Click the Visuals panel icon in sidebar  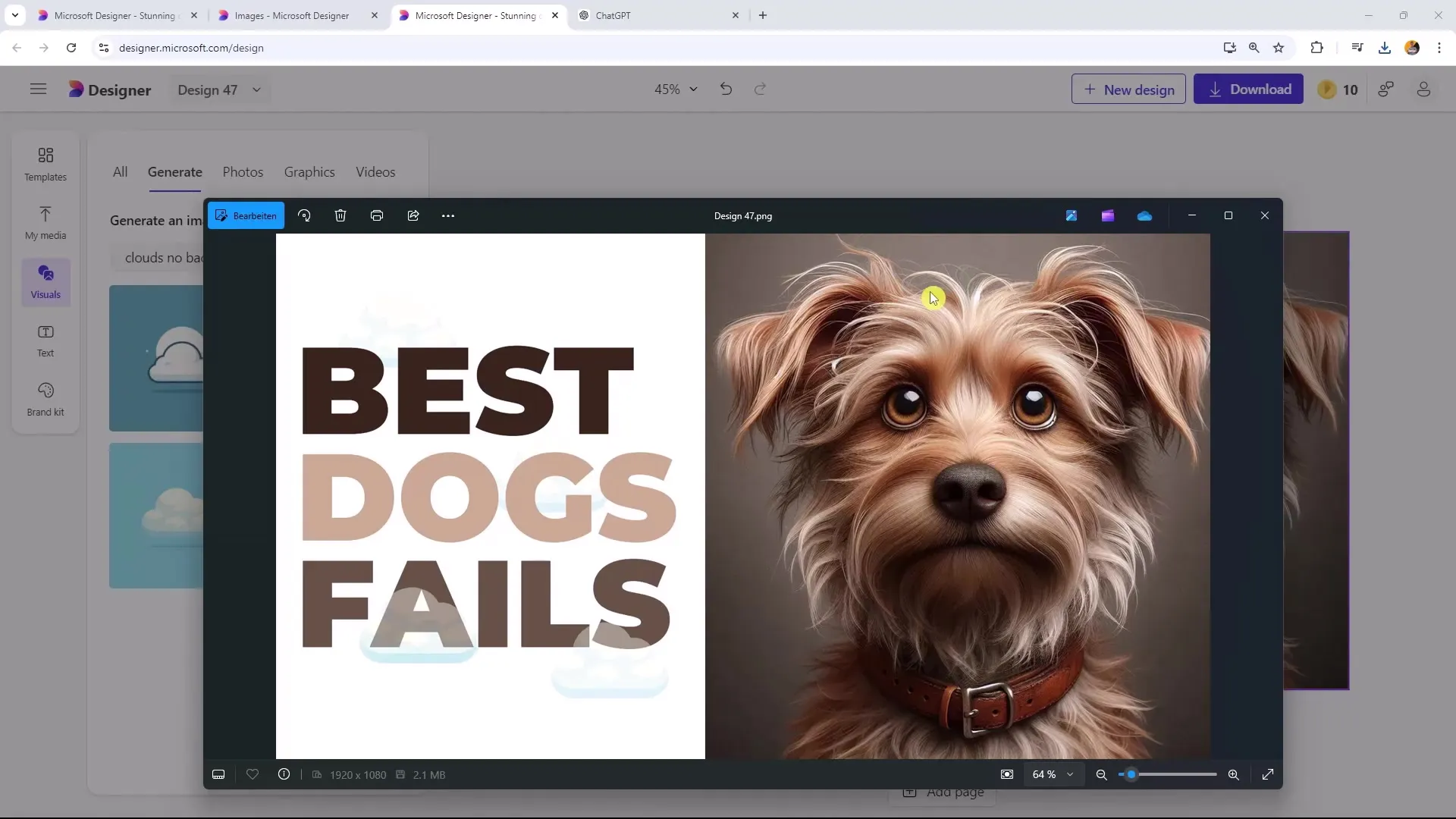(x=45, y=281)
